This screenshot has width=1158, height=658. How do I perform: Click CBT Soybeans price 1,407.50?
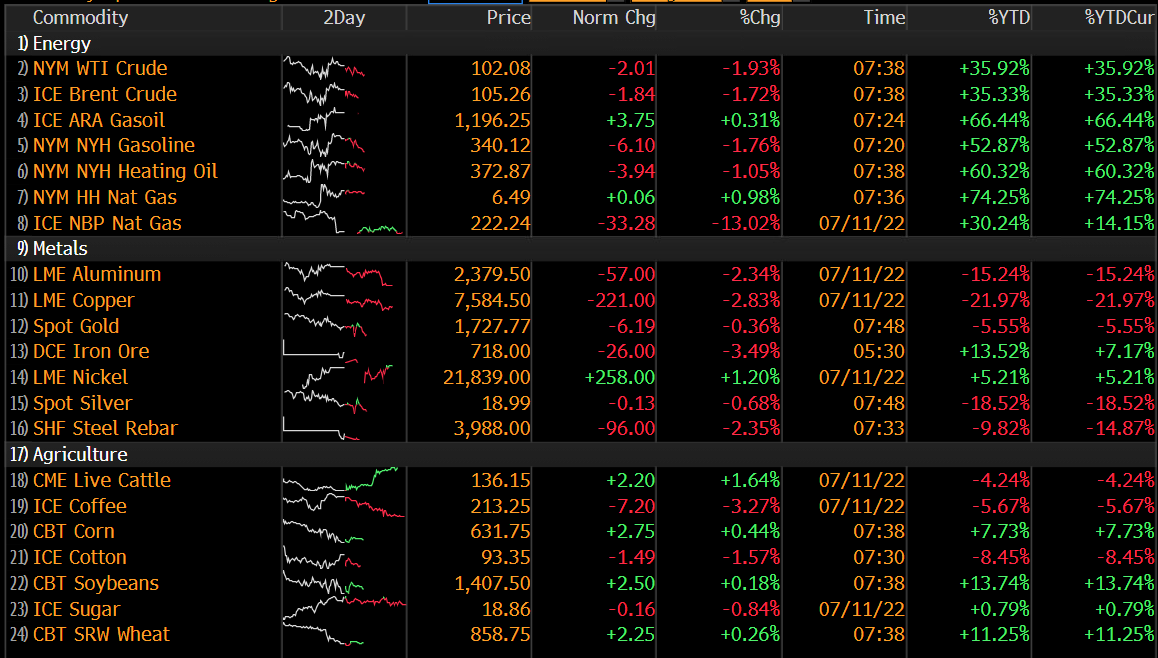point(492,583)
